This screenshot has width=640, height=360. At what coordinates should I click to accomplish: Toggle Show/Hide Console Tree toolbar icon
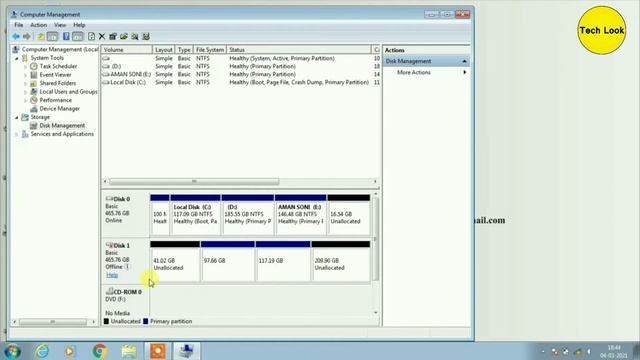[x=53, y=37]
